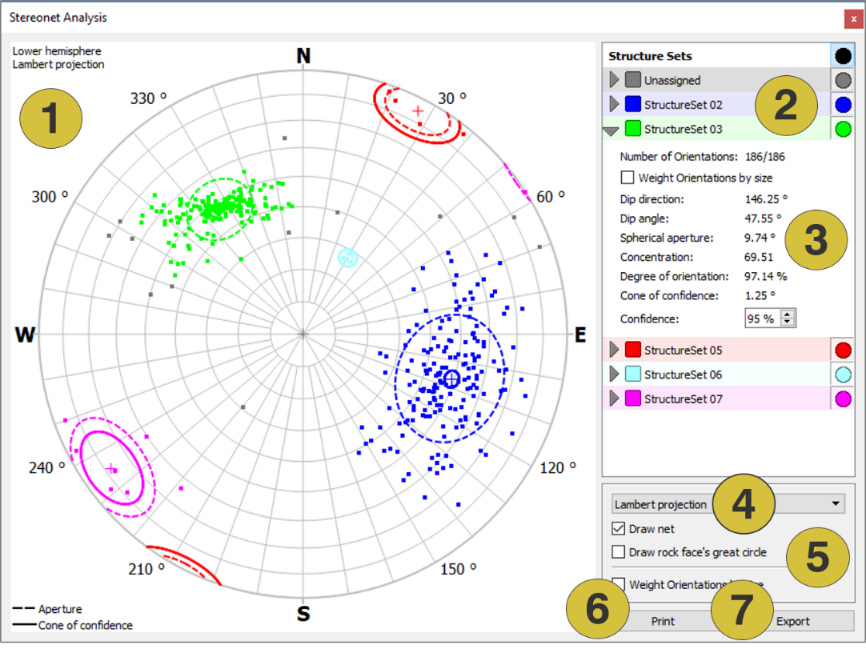Click the Export button
The height and width of the screenshot is (661, 866).
tap(793, 621)
